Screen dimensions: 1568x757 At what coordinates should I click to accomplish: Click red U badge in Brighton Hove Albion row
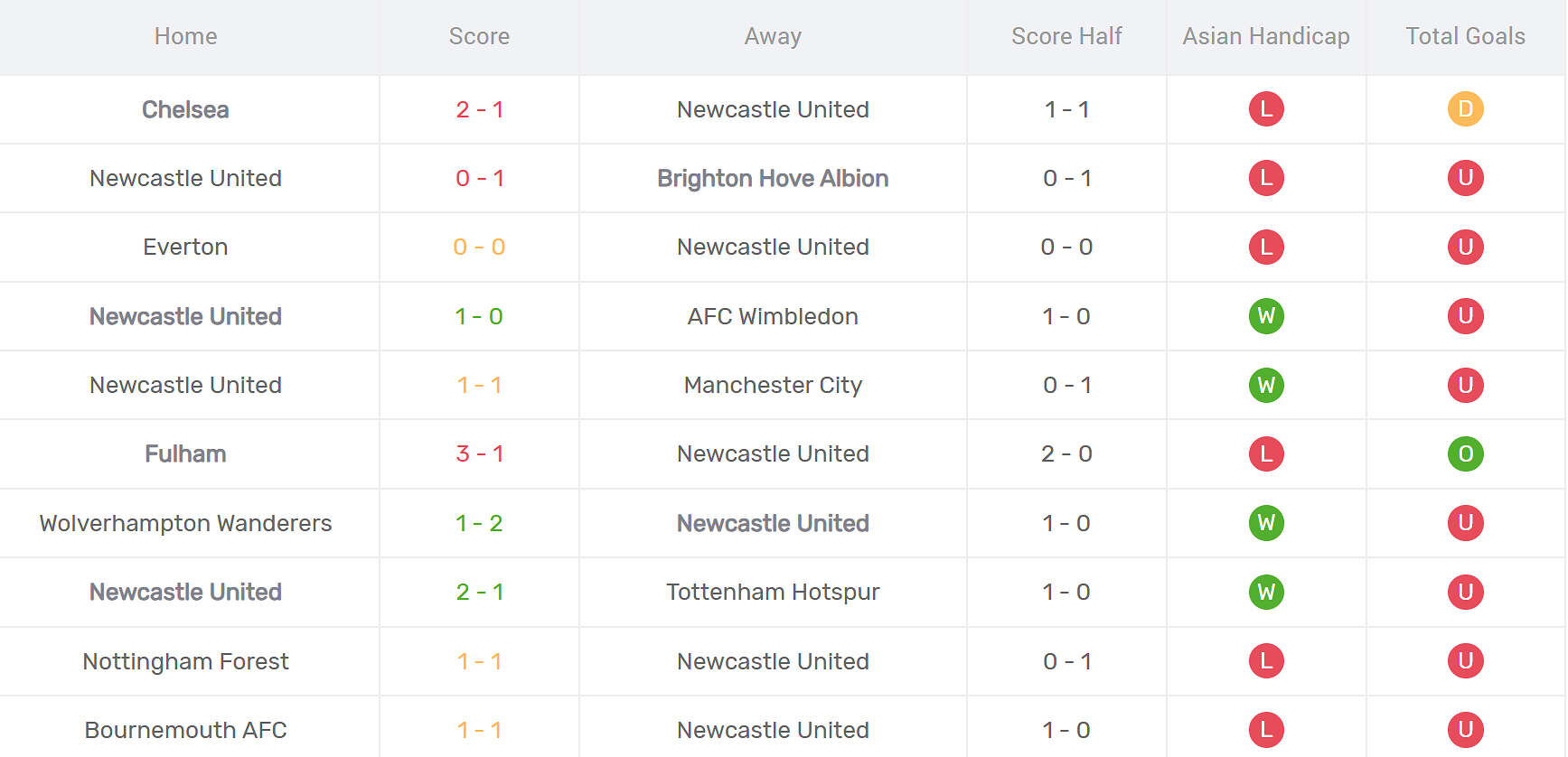tap(1465, 178)
